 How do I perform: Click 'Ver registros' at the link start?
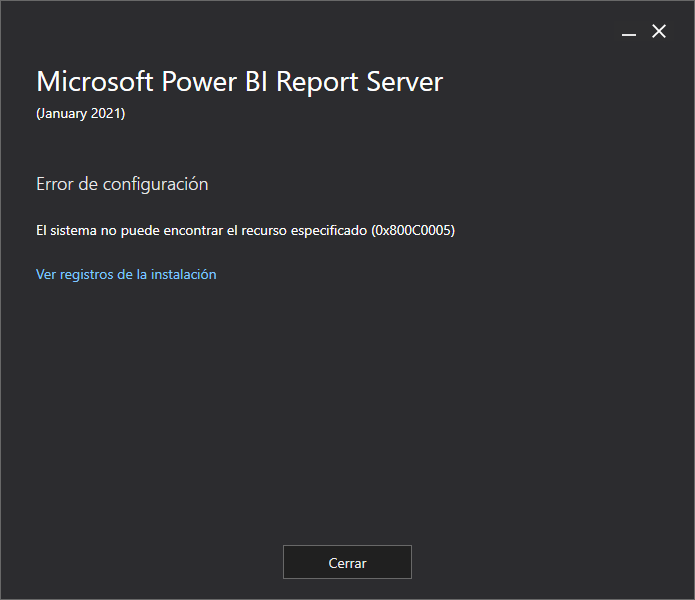pos(74,274)
